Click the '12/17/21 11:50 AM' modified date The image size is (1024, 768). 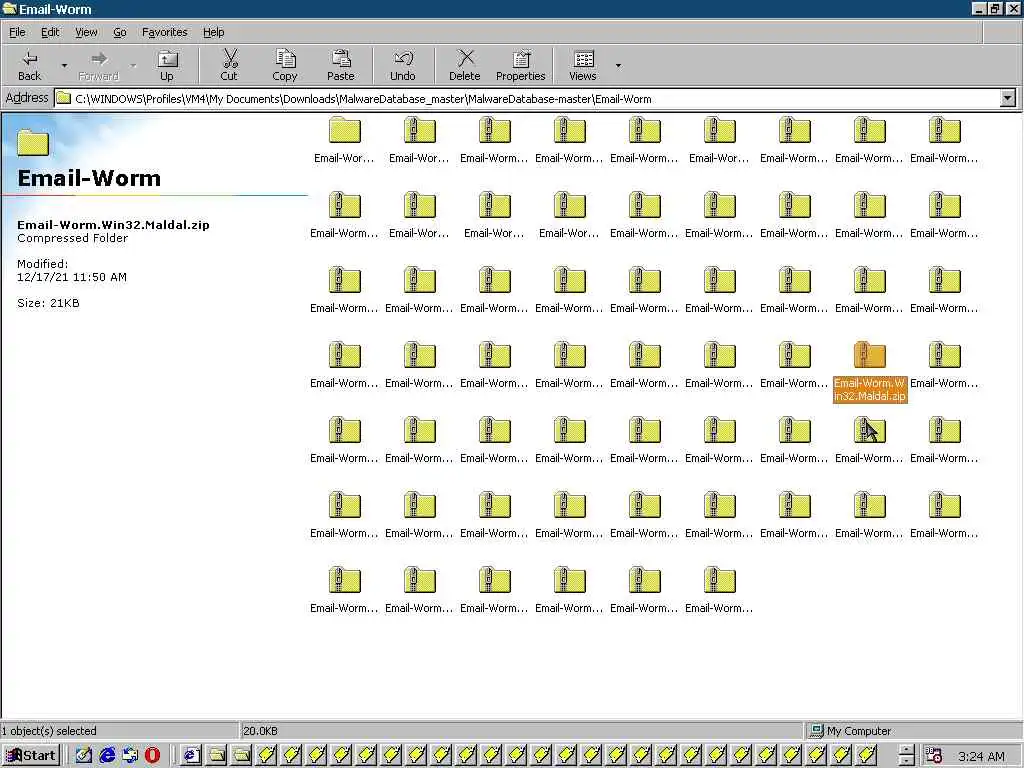click(x=72, y=277)
